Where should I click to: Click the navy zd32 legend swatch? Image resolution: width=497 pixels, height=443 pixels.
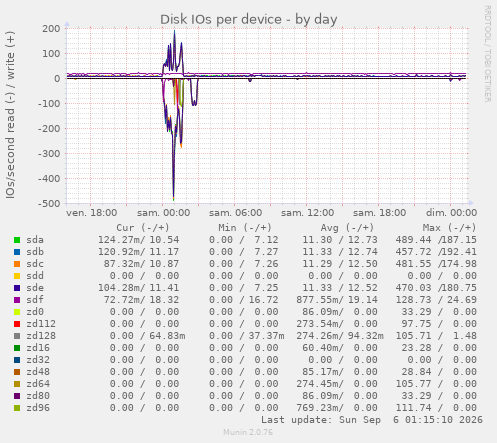click(x=17, y=360)
